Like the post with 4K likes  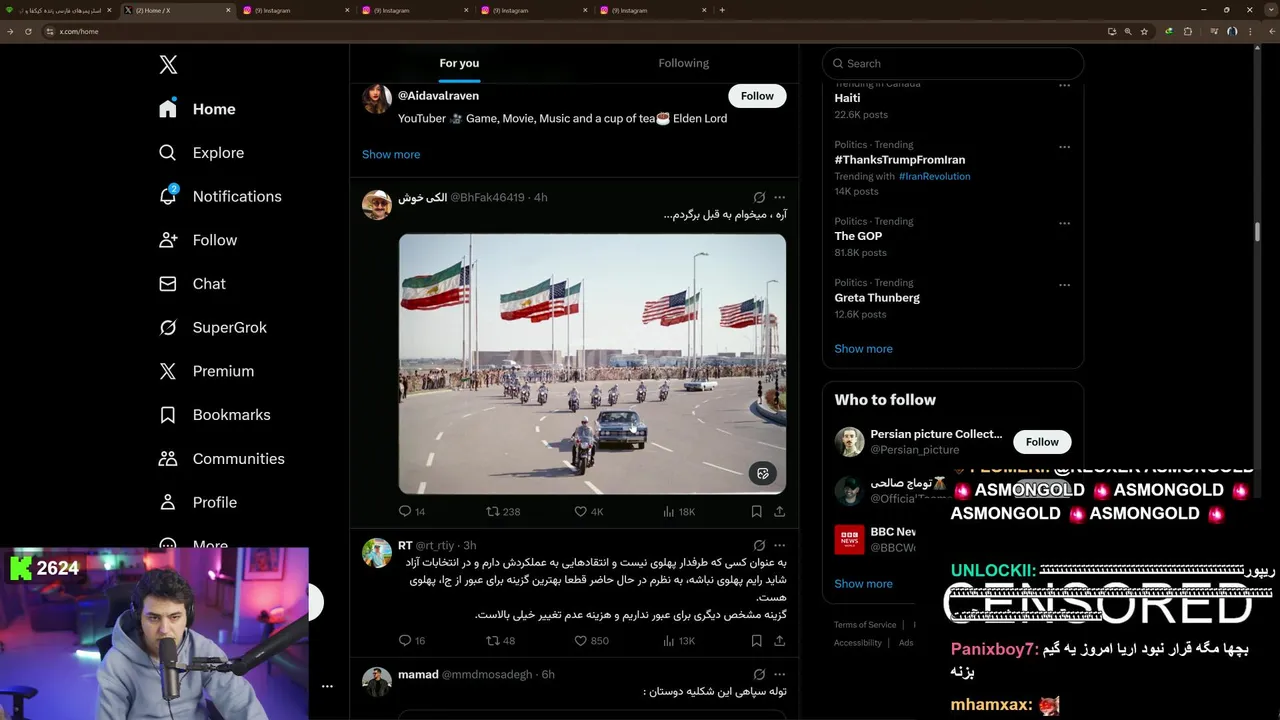click(x=589, y=511)
